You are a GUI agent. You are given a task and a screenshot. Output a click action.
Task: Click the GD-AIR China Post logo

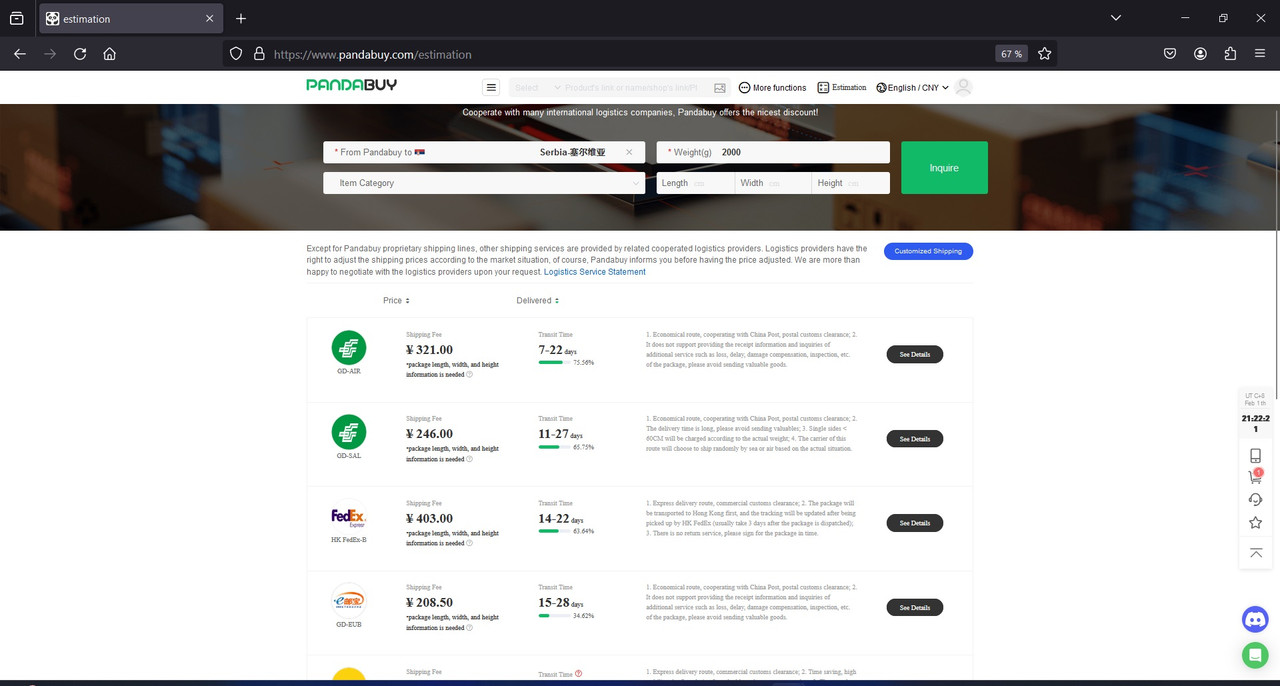pos(349,348)
